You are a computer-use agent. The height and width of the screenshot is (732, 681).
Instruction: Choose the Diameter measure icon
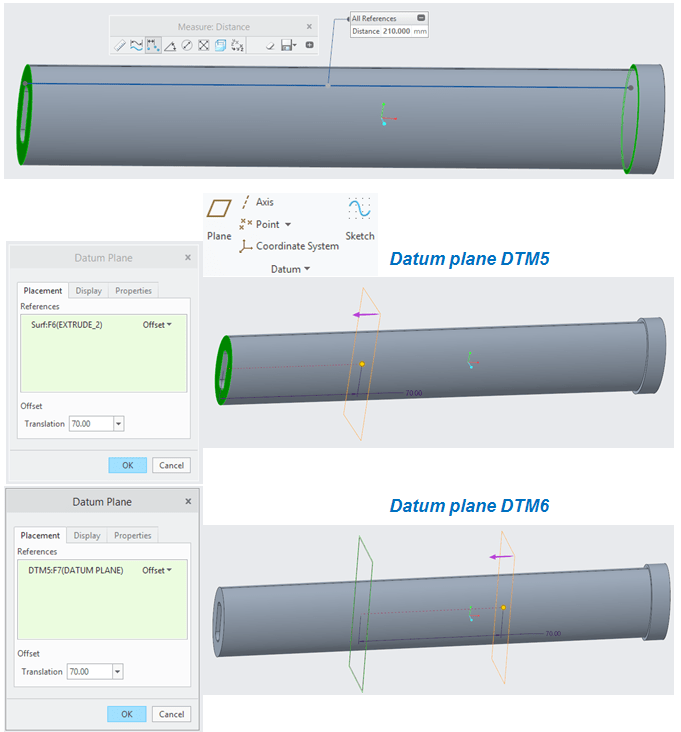click(x=187, y=45)
